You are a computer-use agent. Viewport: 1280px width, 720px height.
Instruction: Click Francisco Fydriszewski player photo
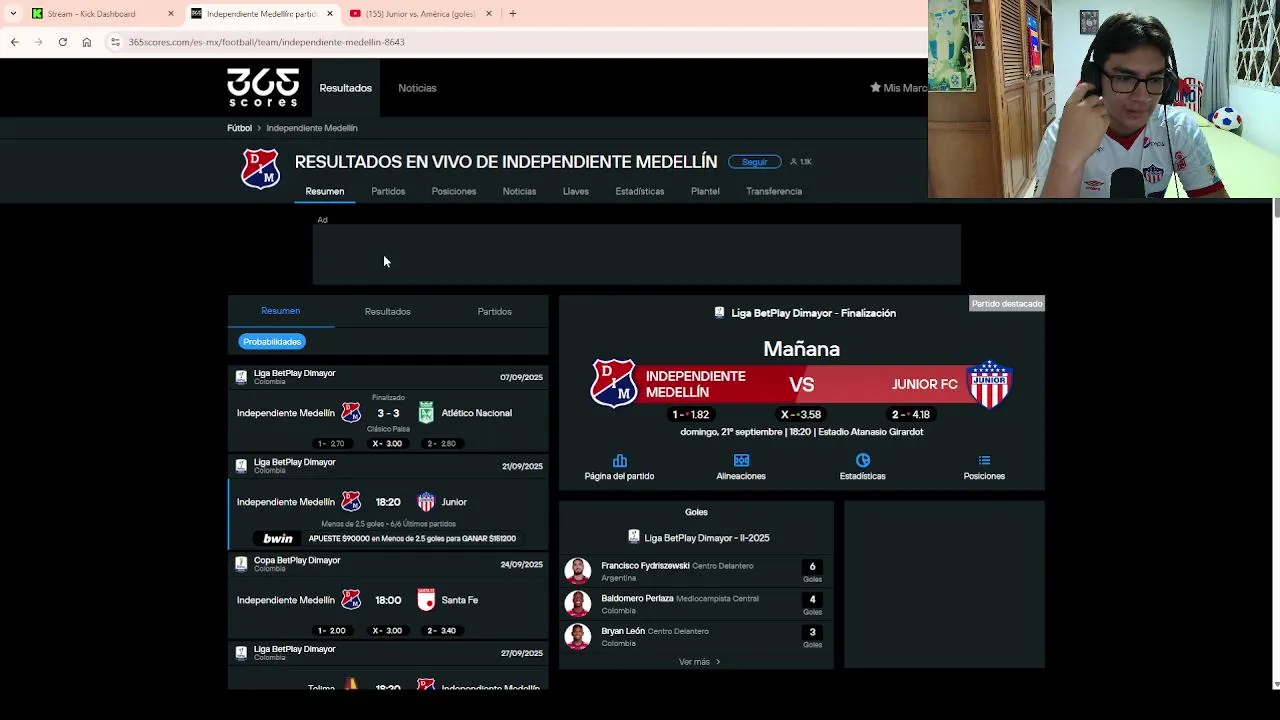click(x=577, y=571)
